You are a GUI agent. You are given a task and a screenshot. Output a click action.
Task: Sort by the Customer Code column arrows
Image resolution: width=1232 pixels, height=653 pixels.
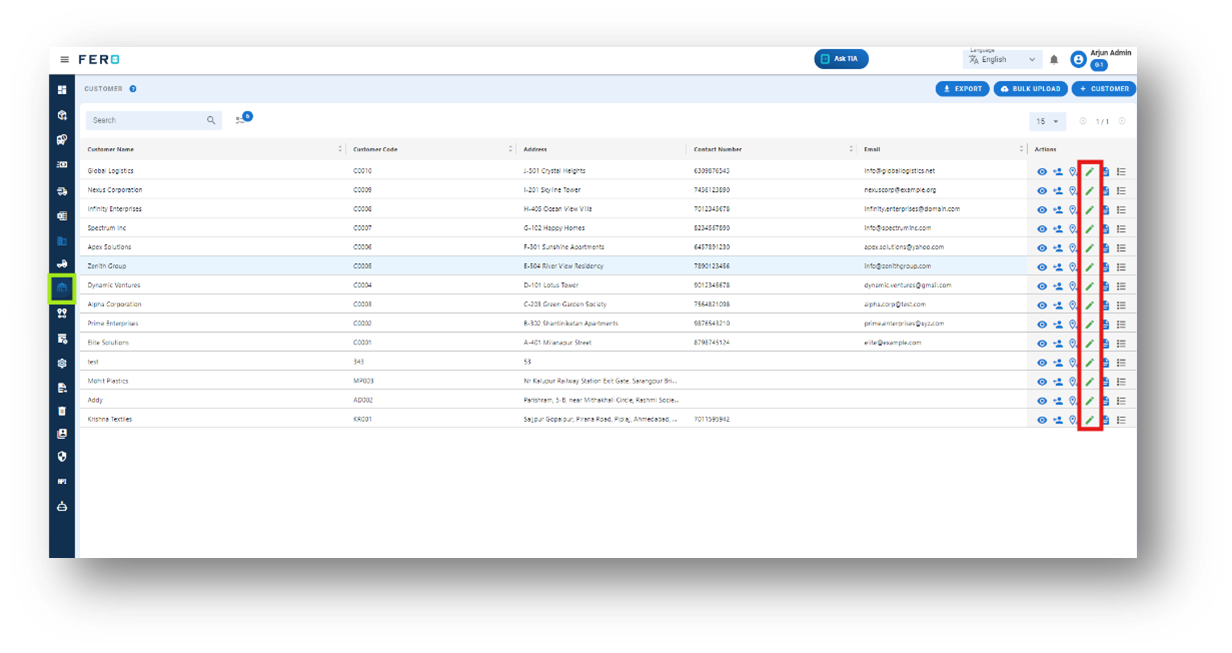511,150
